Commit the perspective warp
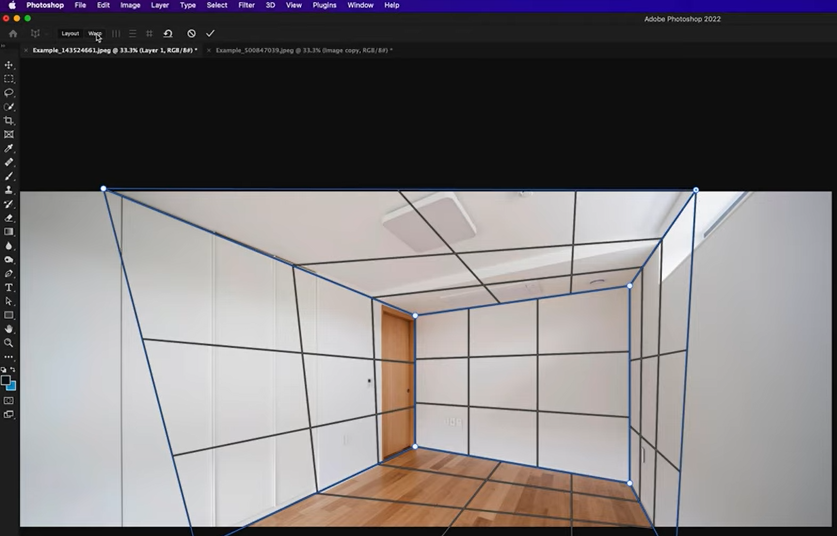The width and height of the screenshot is (837, 536). pos(210,34)
